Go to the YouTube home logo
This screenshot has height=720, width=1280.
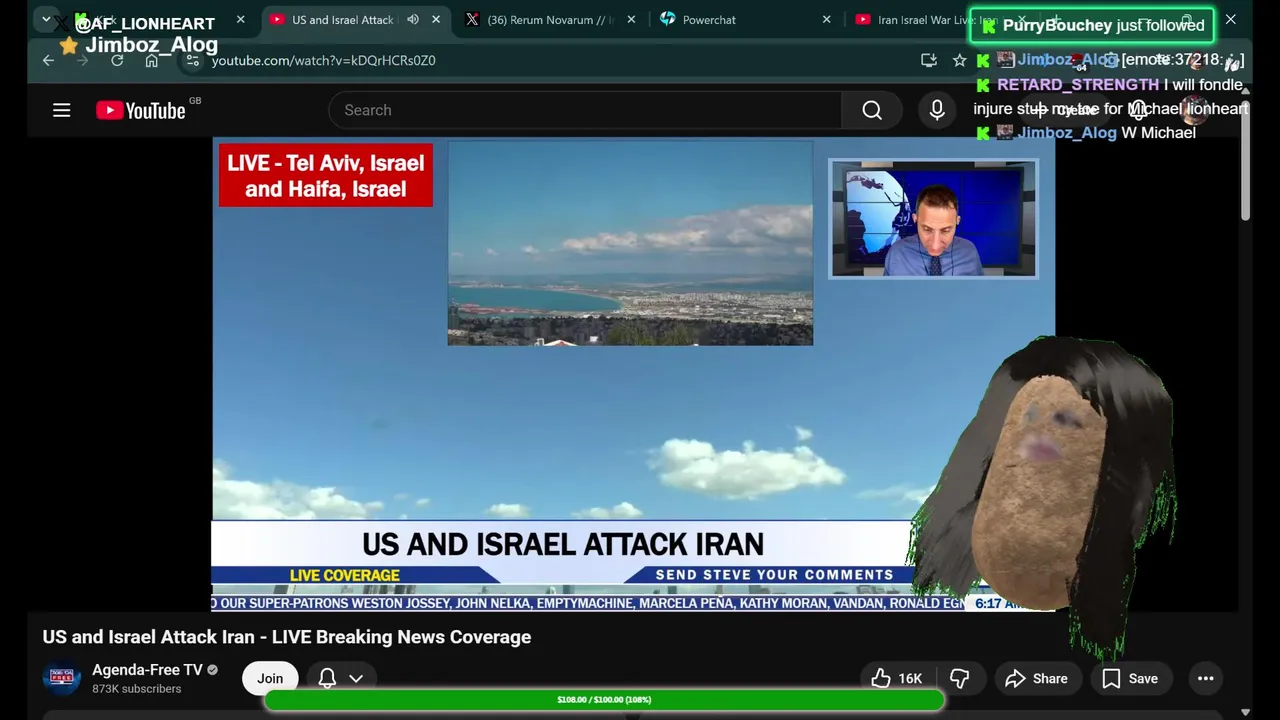pos(141,110)
